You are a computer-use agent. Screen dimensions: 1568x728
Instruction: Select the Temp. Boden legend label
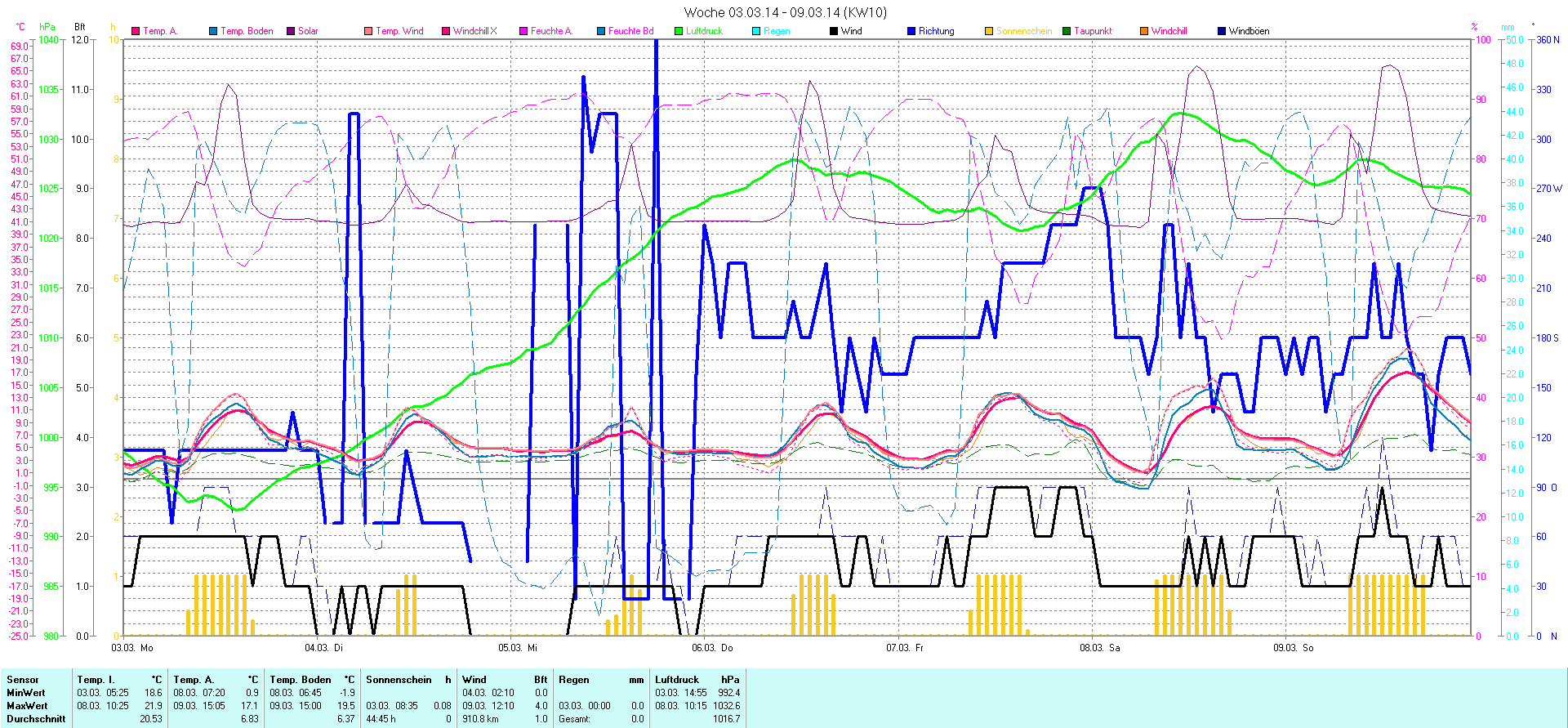coord(247,31)
